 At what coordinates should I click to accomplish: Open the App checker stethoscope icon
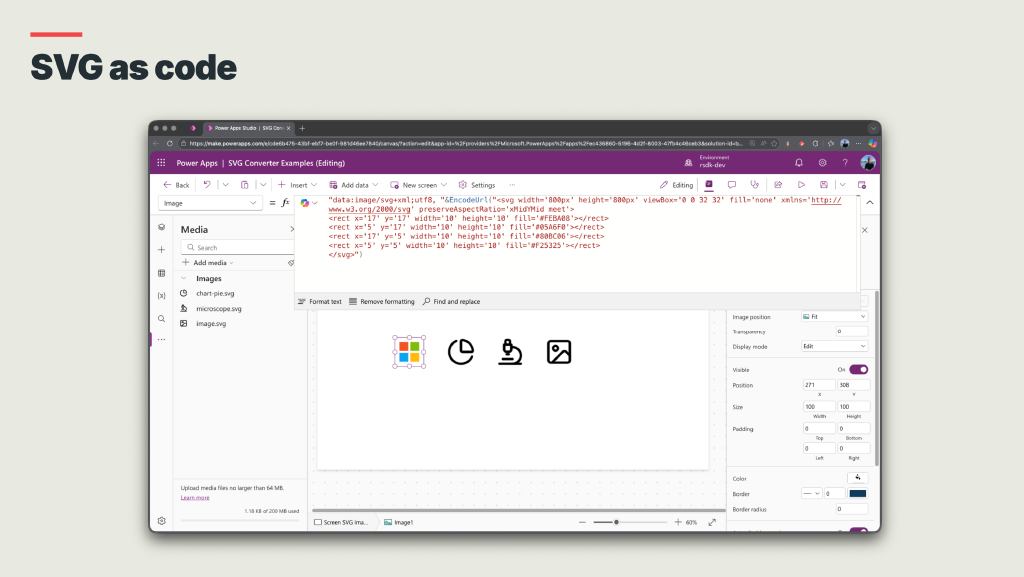(754, 185)
